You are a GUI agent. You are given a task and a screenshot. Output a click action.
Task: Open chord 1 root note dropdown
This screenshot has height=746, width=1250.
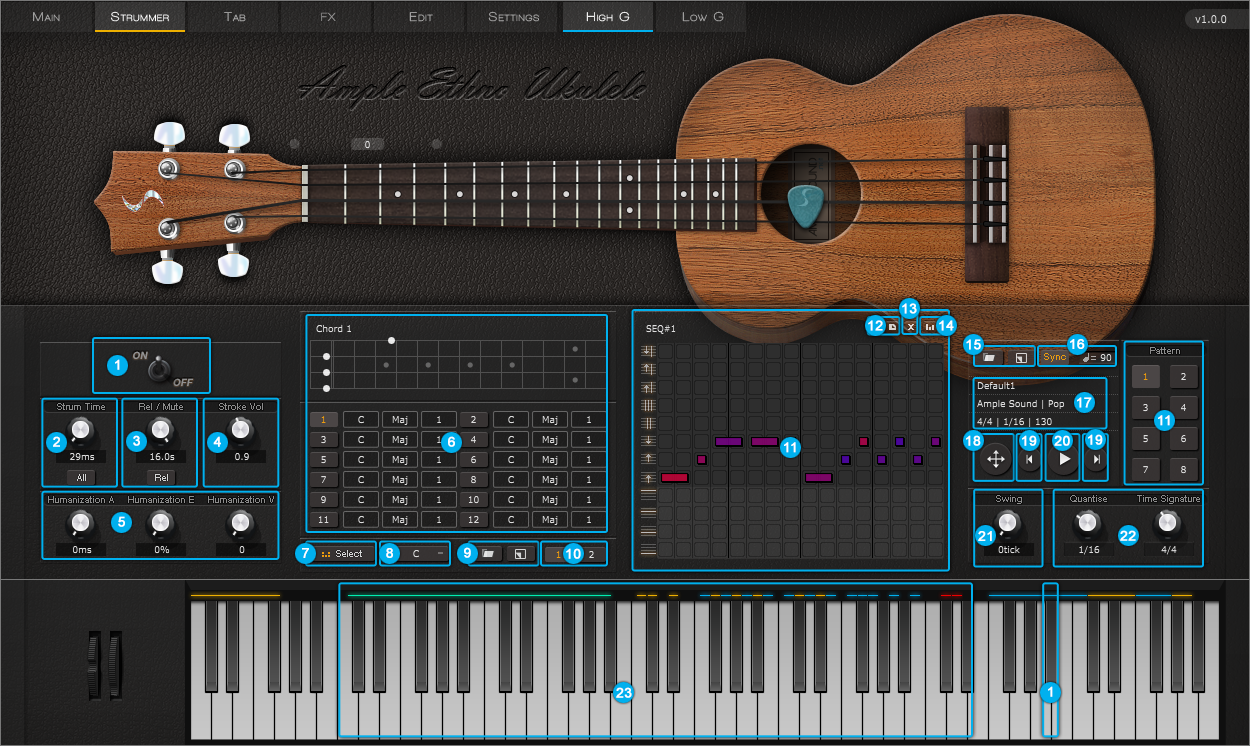tap(360, 420)
